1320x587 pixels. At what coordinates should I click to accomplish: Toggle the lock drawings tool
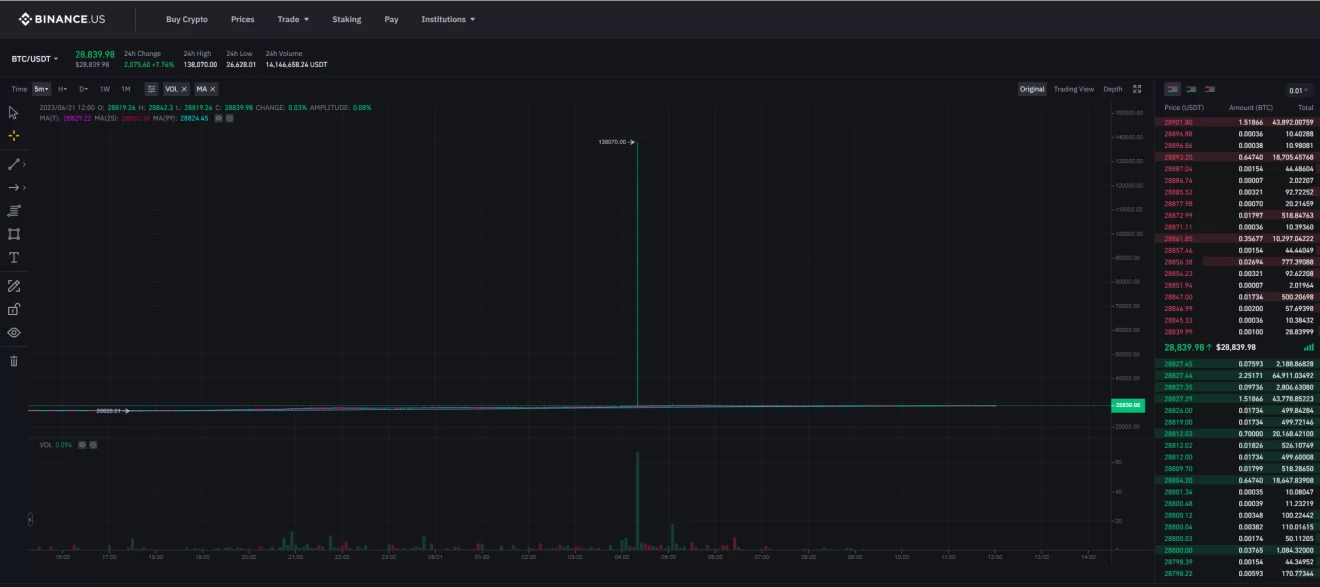pos(14,309)
